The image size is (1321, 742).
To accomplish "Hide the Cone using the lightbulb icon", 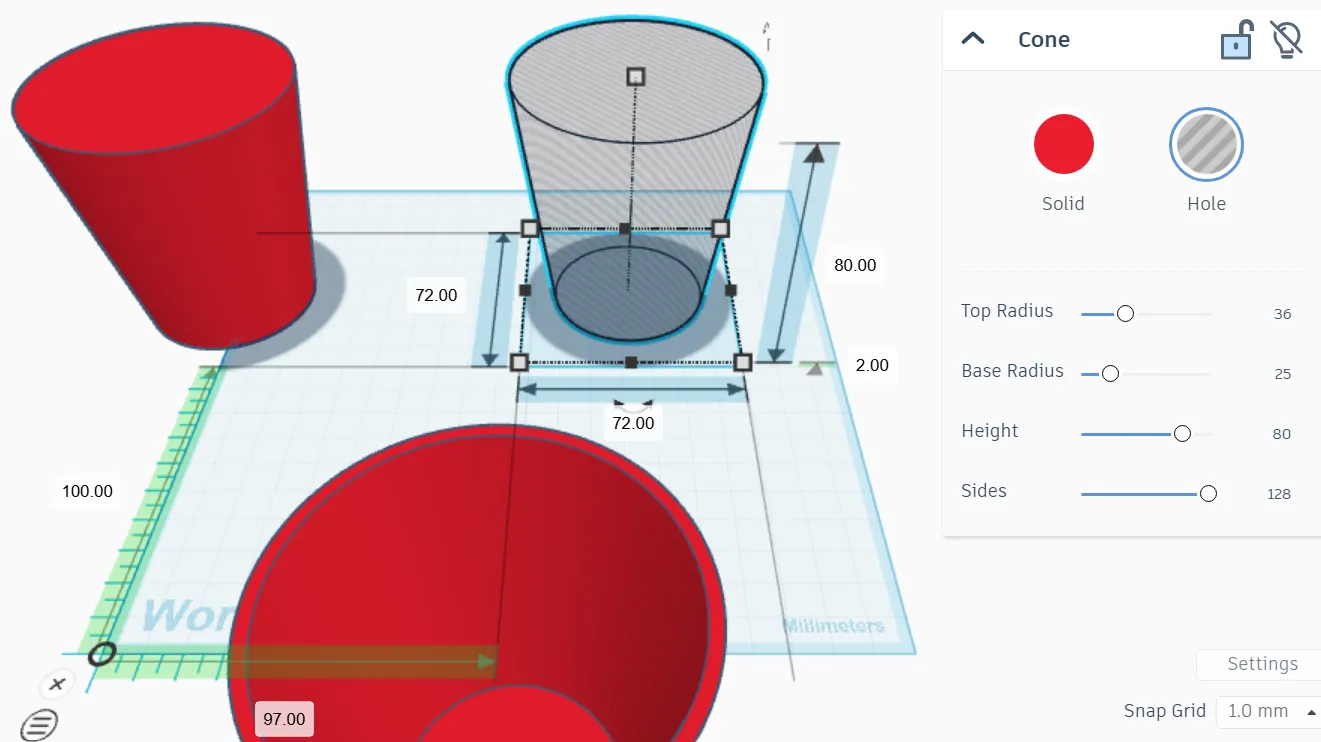I will (1285, 39).
